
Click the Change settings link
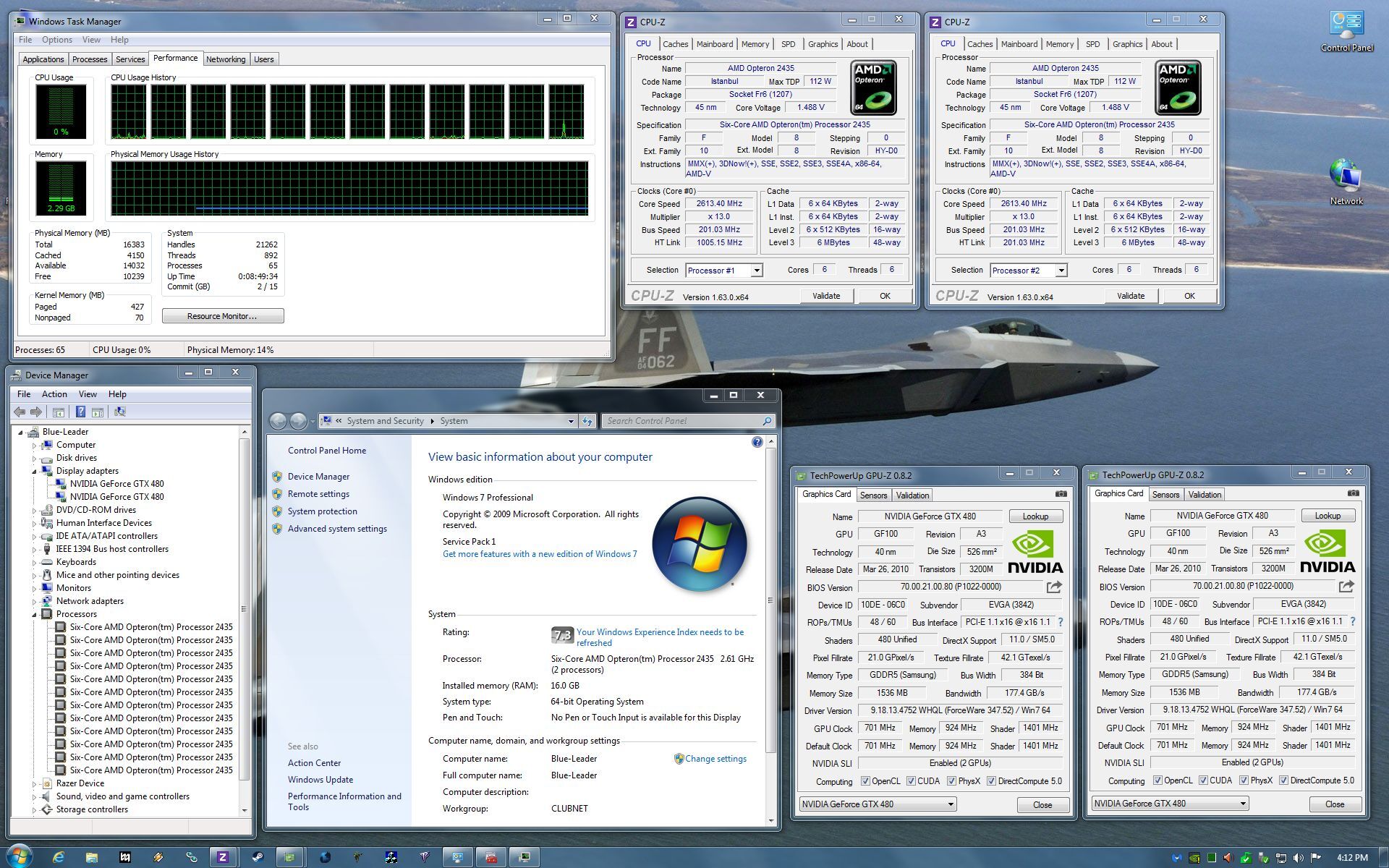click(x=715, y=759)
